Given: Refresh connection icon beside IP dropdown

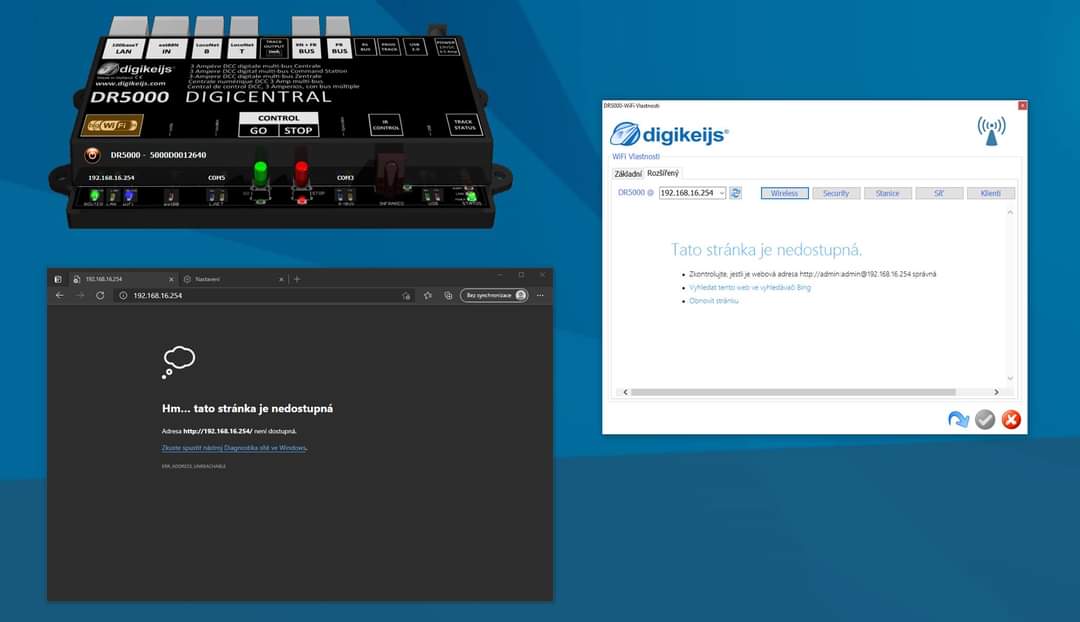Looking at the screenshot, I should (x=736, y=193).
